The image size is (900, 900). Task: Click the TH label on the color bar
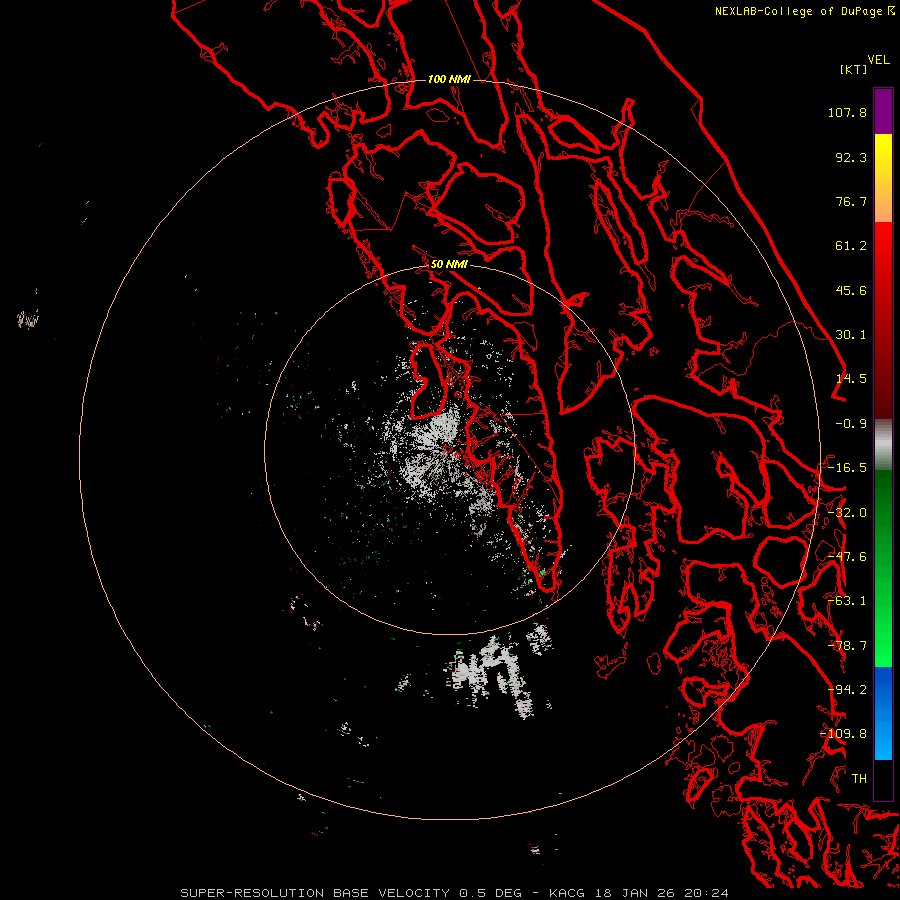click(x=859, y=779)
